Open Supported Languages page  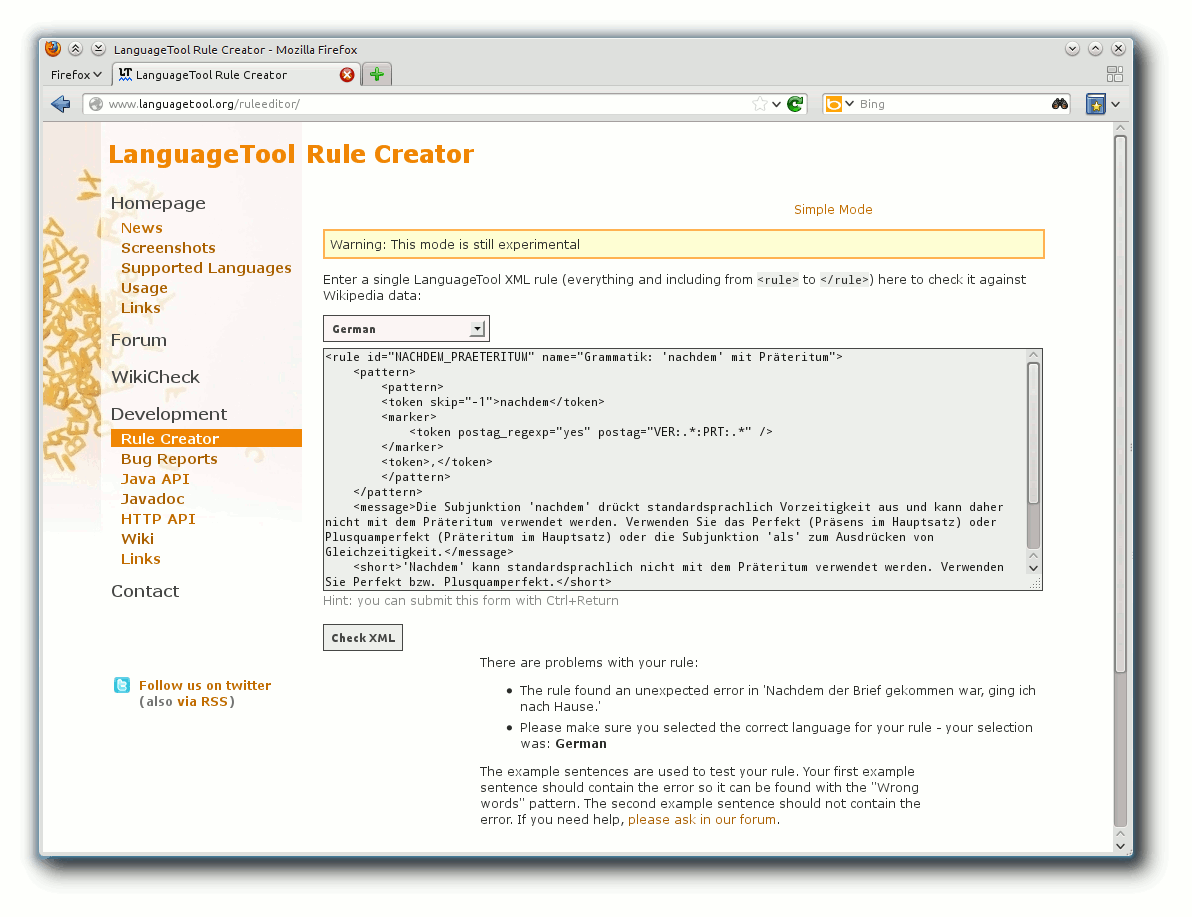[x=206, y=268]
